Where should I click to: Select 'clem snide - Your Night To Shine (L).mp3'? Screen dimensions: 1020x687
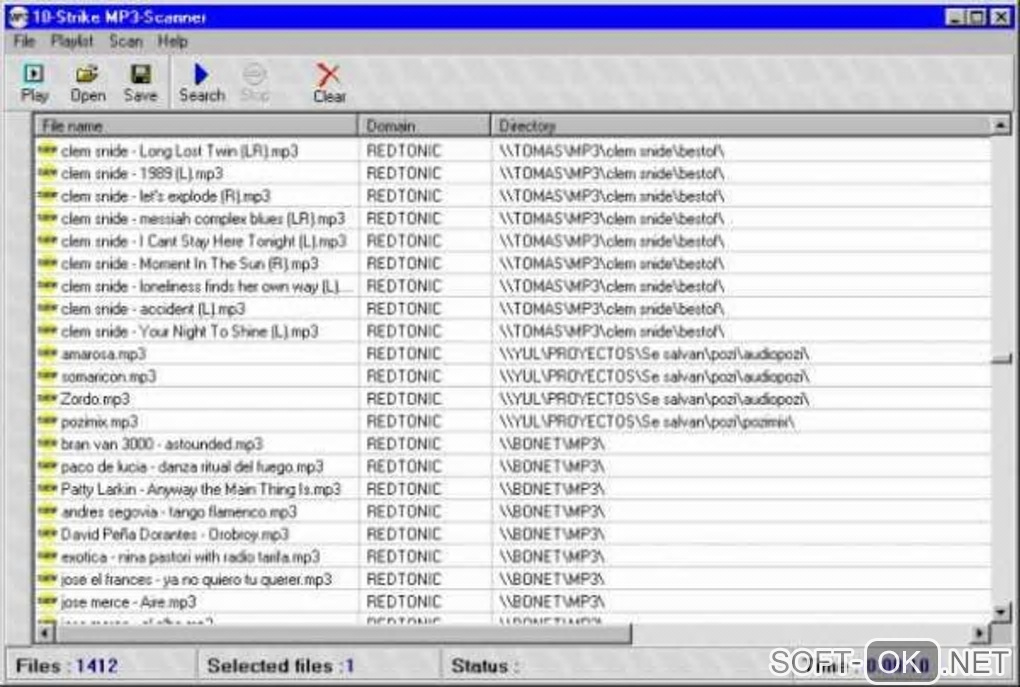click(x=189, y=331)
